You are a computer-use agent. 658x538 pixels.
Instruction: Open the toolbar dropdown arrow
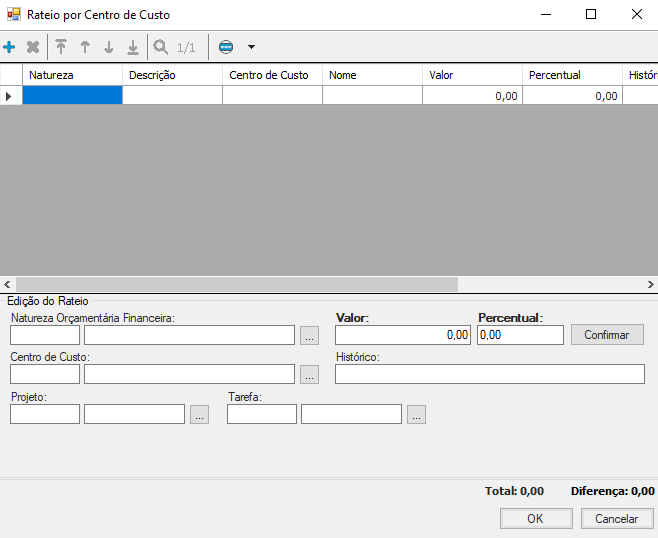point(251,47)
